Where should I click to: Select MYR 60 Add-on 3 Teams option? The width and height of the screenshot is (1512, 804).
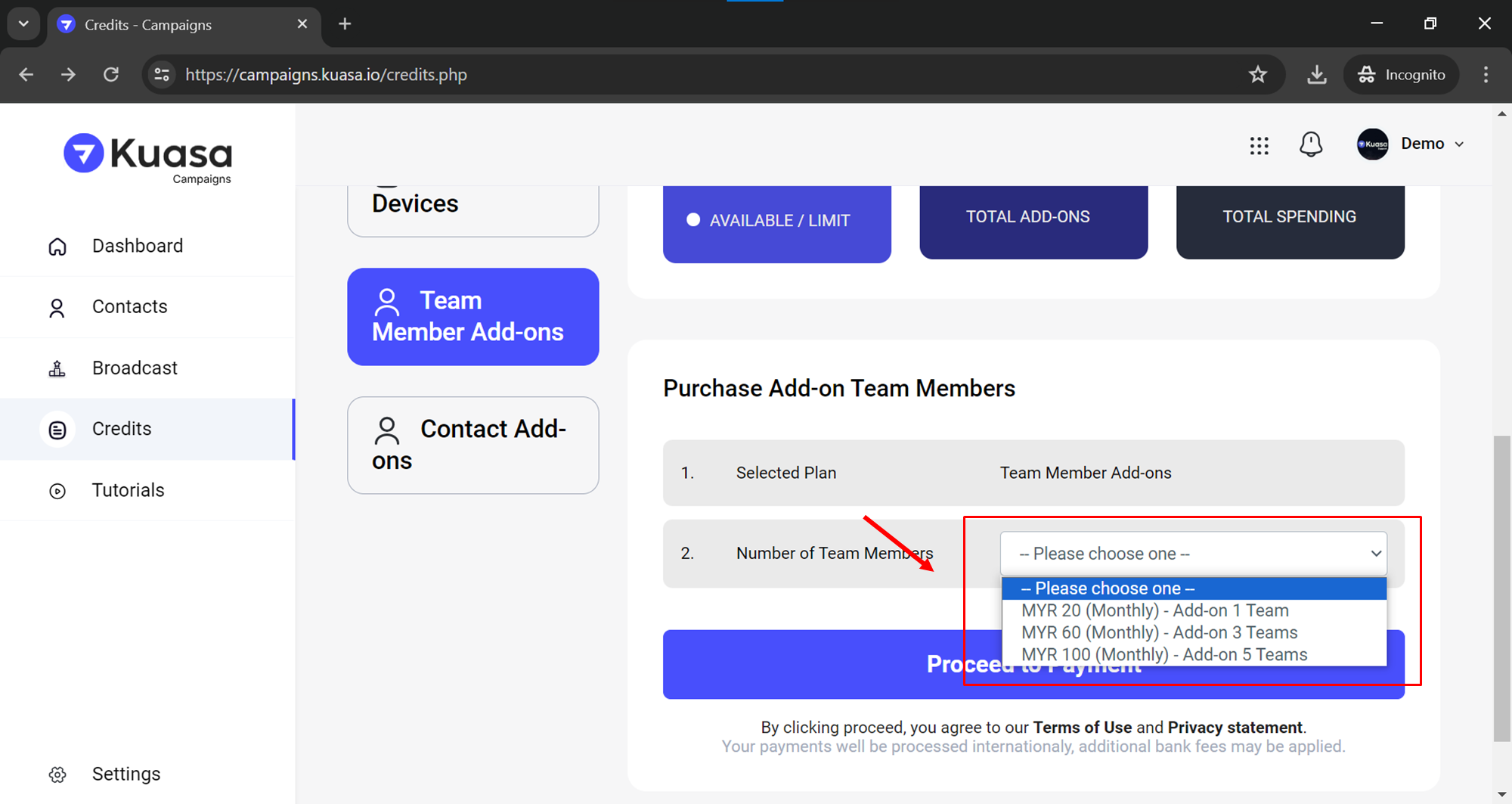point(1159,632)
